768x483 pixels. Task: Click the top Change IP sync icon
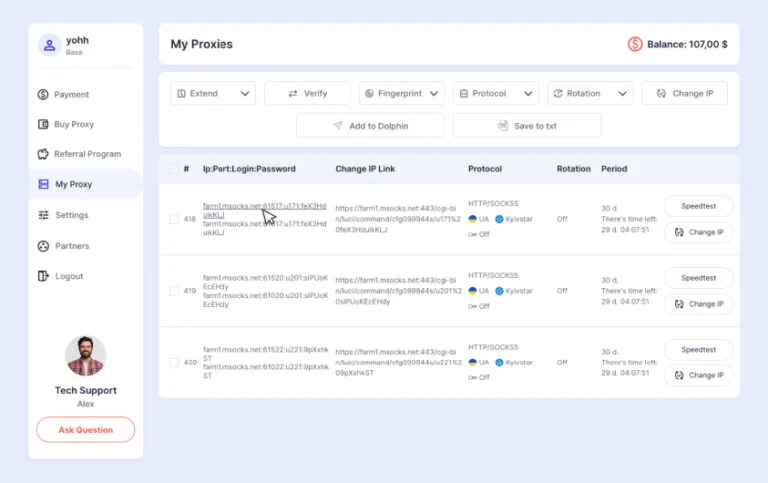[x=661, y=93]
